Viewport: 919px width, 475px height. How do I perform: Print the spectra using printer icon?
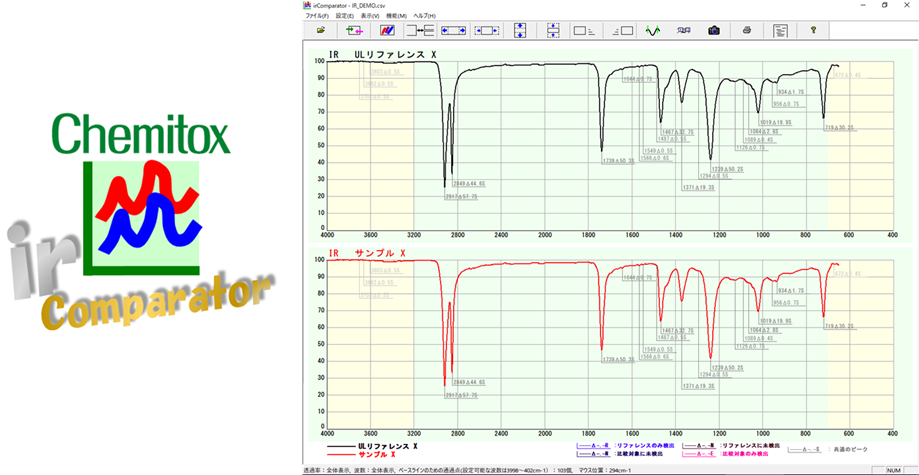747,30
